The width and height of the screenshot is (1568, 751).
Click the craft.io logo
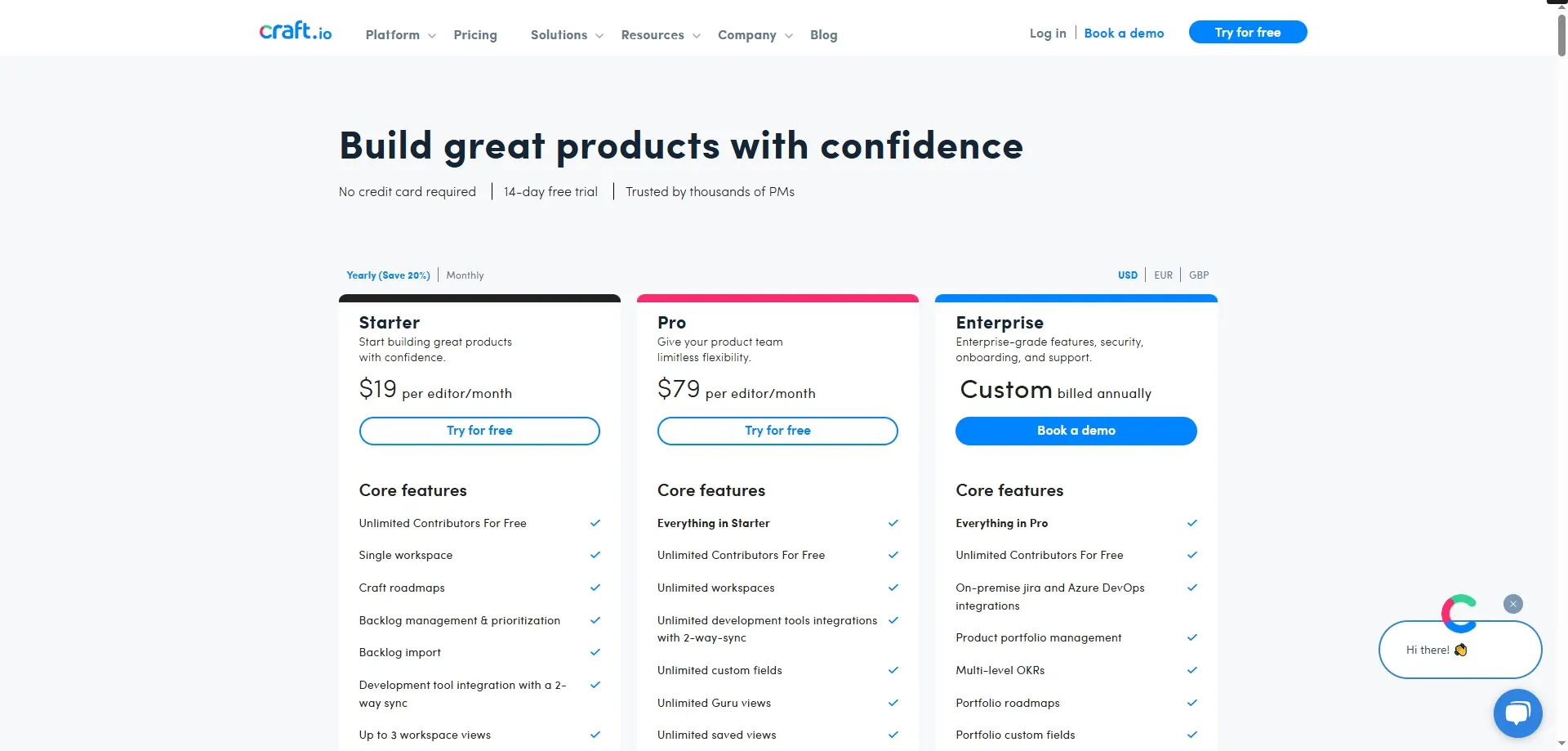pyautogui.click(x=296, y=32)
